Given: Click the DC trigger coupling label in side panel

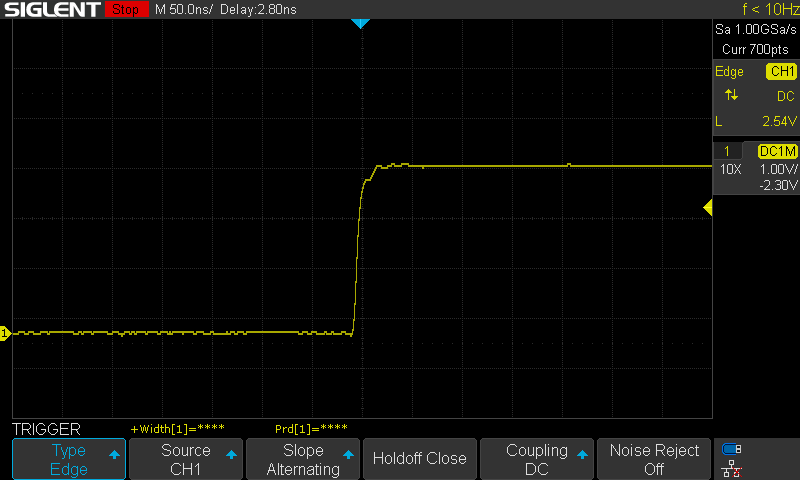Looking at the screenshot, I should [x=786, y=96].
